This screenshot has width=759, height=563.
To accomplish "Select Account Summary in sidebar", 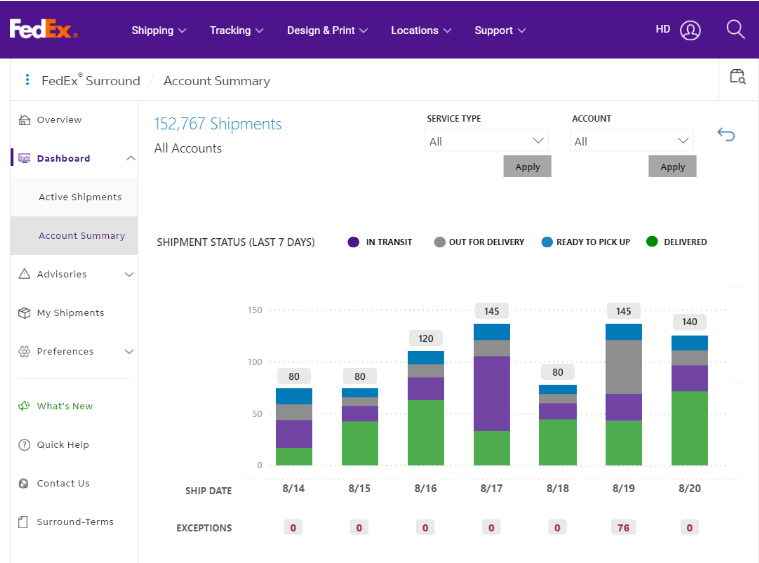I will [x=74, y=236].
